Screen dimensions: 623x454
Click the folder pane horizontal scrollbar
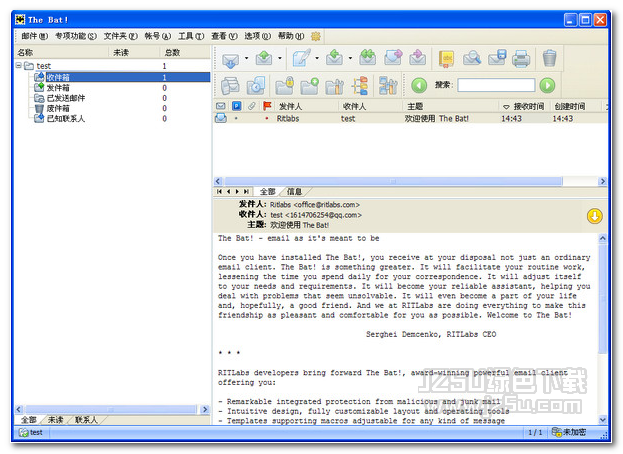click(112, 409)
